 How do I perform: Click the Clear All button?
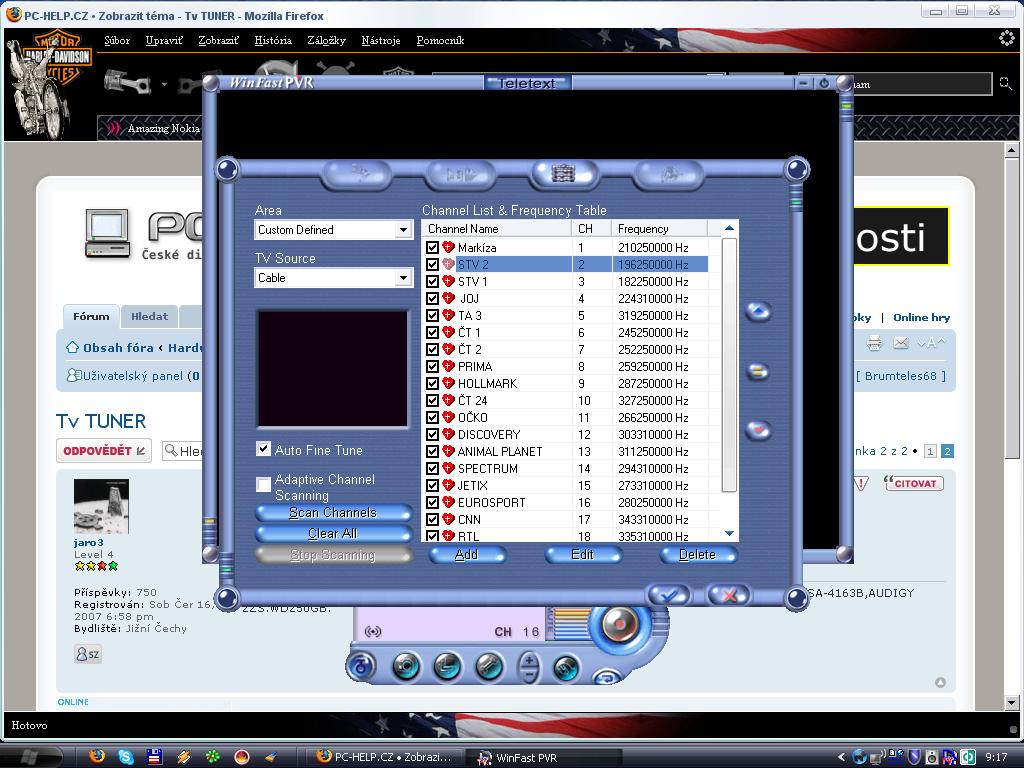click(333, 534)
